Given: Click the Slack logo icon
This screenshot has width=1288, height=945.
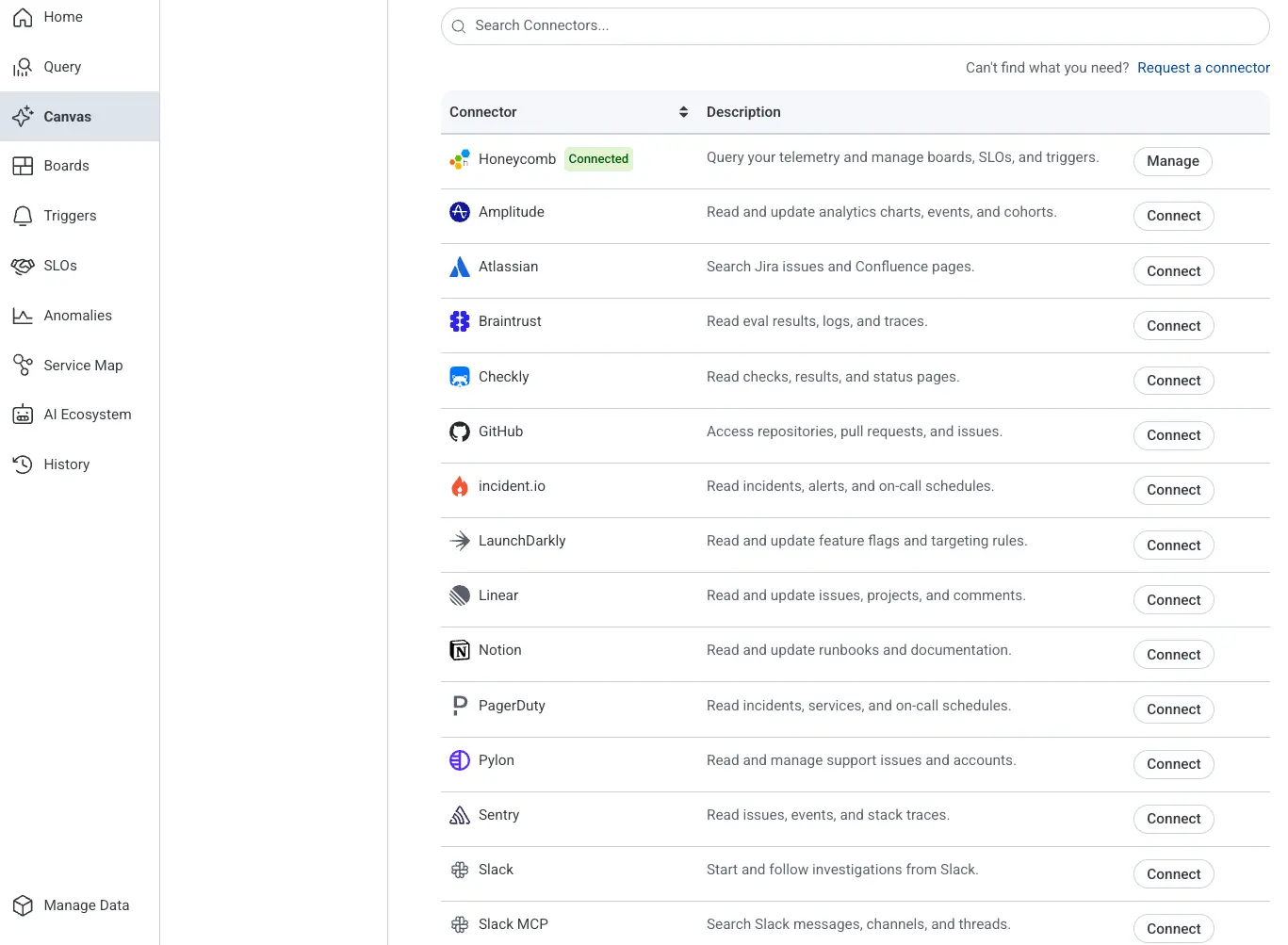Looking at the screenshot, I should pyautogui.click(x=460, y=870).
